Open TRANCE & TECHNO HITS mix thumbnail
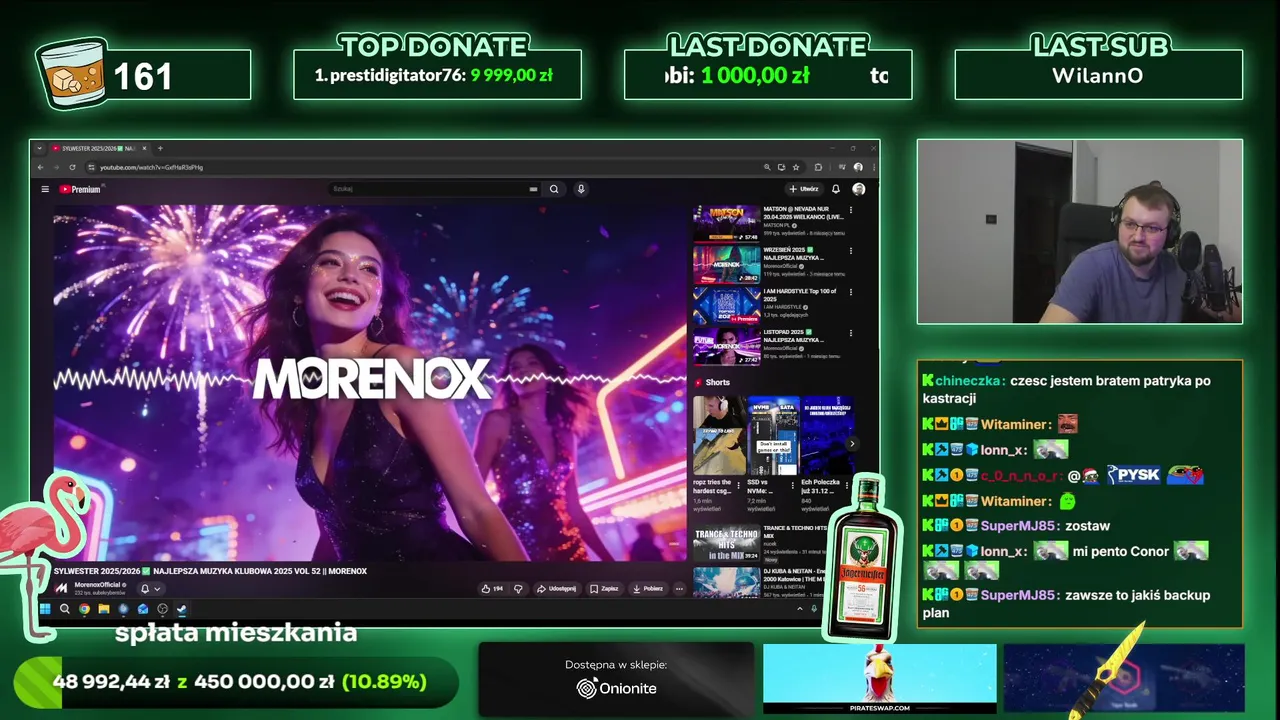Image resolution: width=1280 pixels, height=720 pixels. tap(727, 543)
